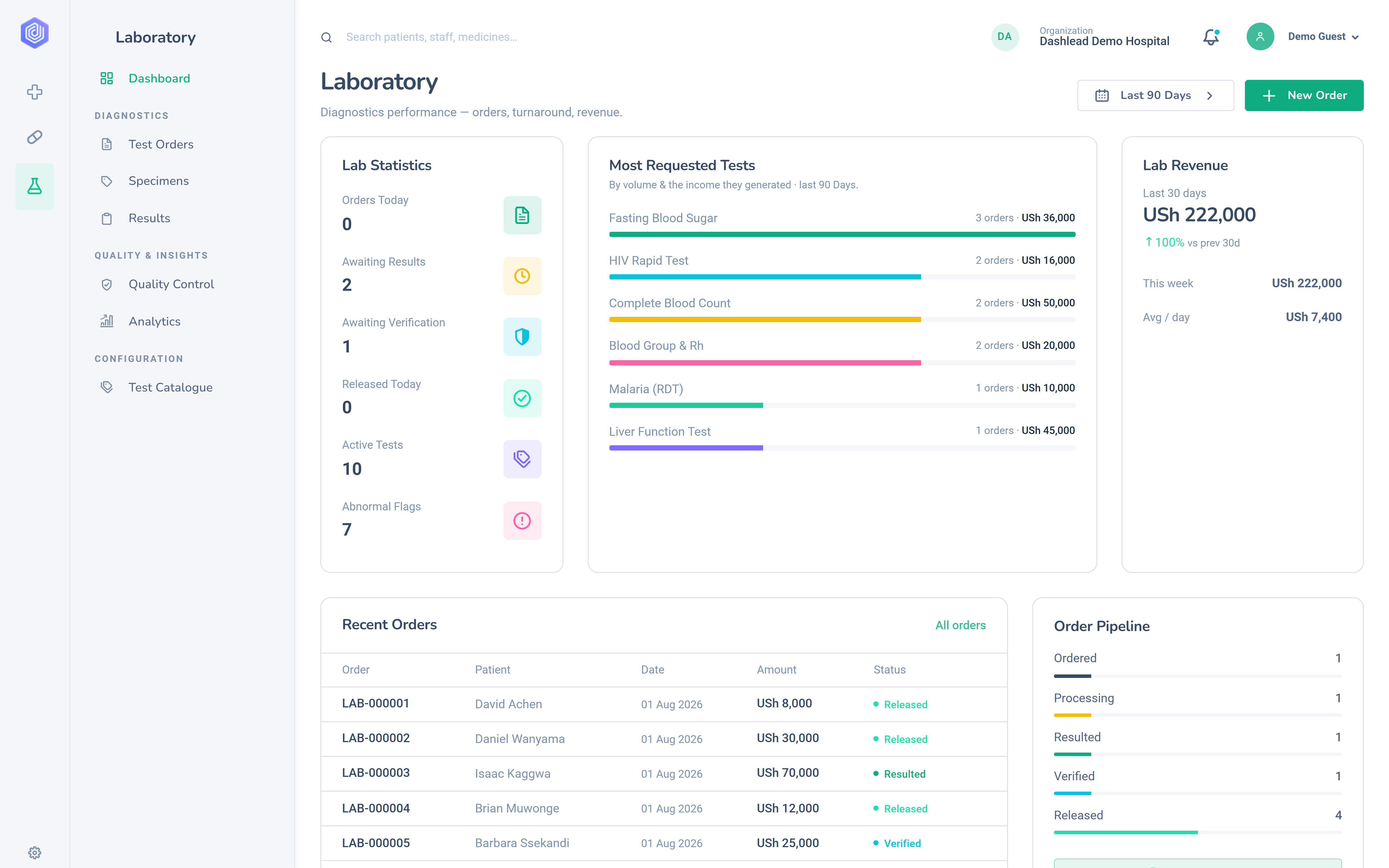
Task: Click patient name Barbara Ssekandi
Action: tap(522, 843)
